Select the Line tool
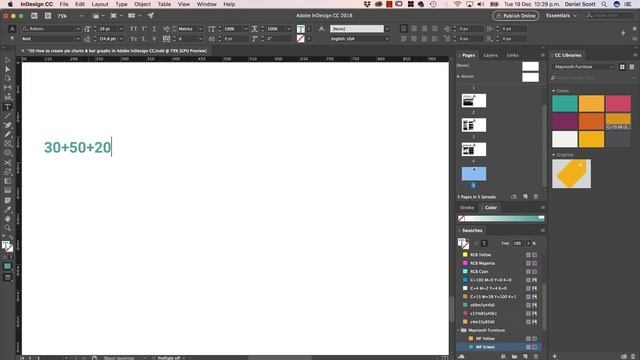Image resolution: width=640 pixels, height=360 pixels. (7, 116)
